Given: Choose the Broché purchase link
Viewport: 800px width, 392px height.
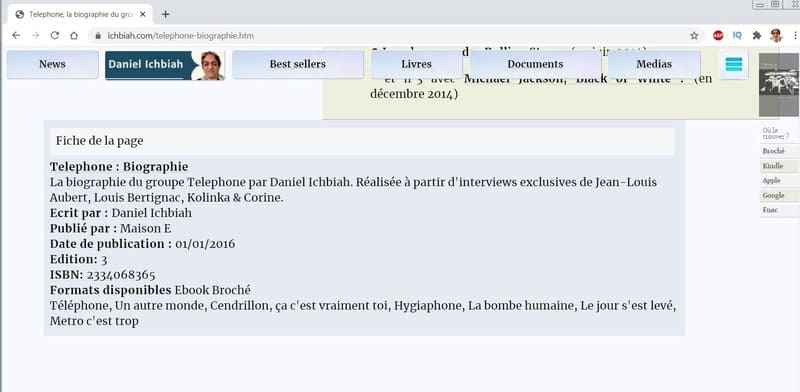Looking at the screenshot, I should click(780, 152).
